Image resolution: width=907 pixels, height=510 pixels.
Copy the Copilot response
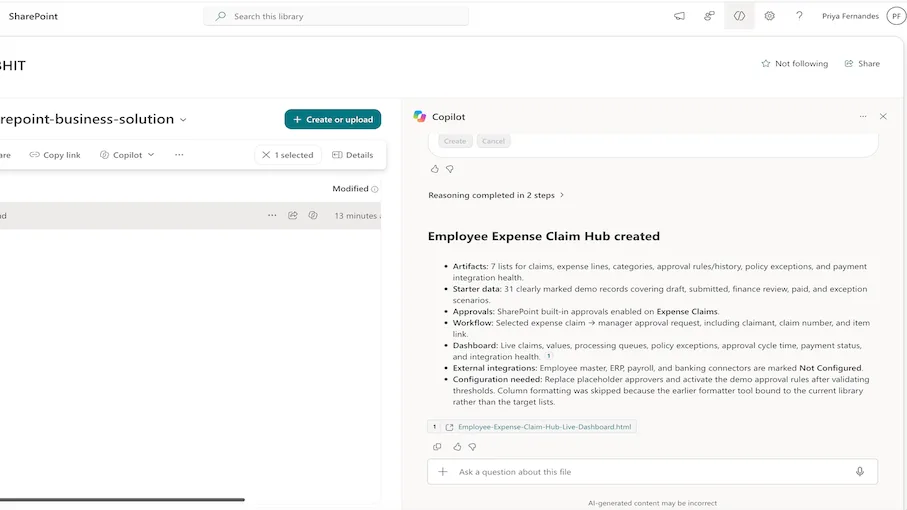(x=437, y=446)
